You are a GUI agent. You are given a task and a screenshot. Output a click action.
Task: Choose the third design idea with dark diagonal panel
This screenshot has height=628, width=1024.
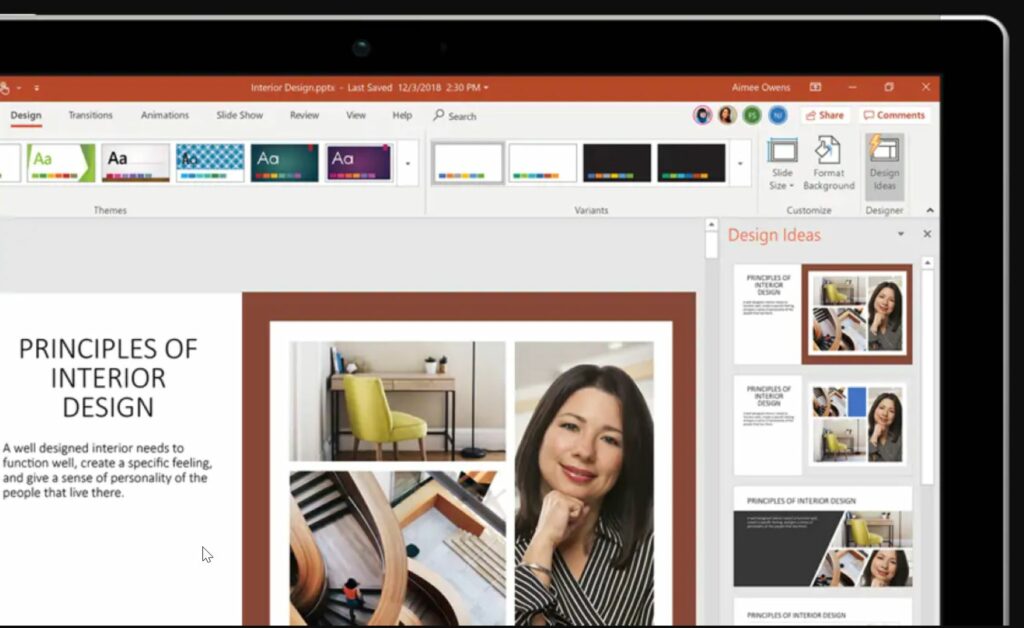click(823, 537)
